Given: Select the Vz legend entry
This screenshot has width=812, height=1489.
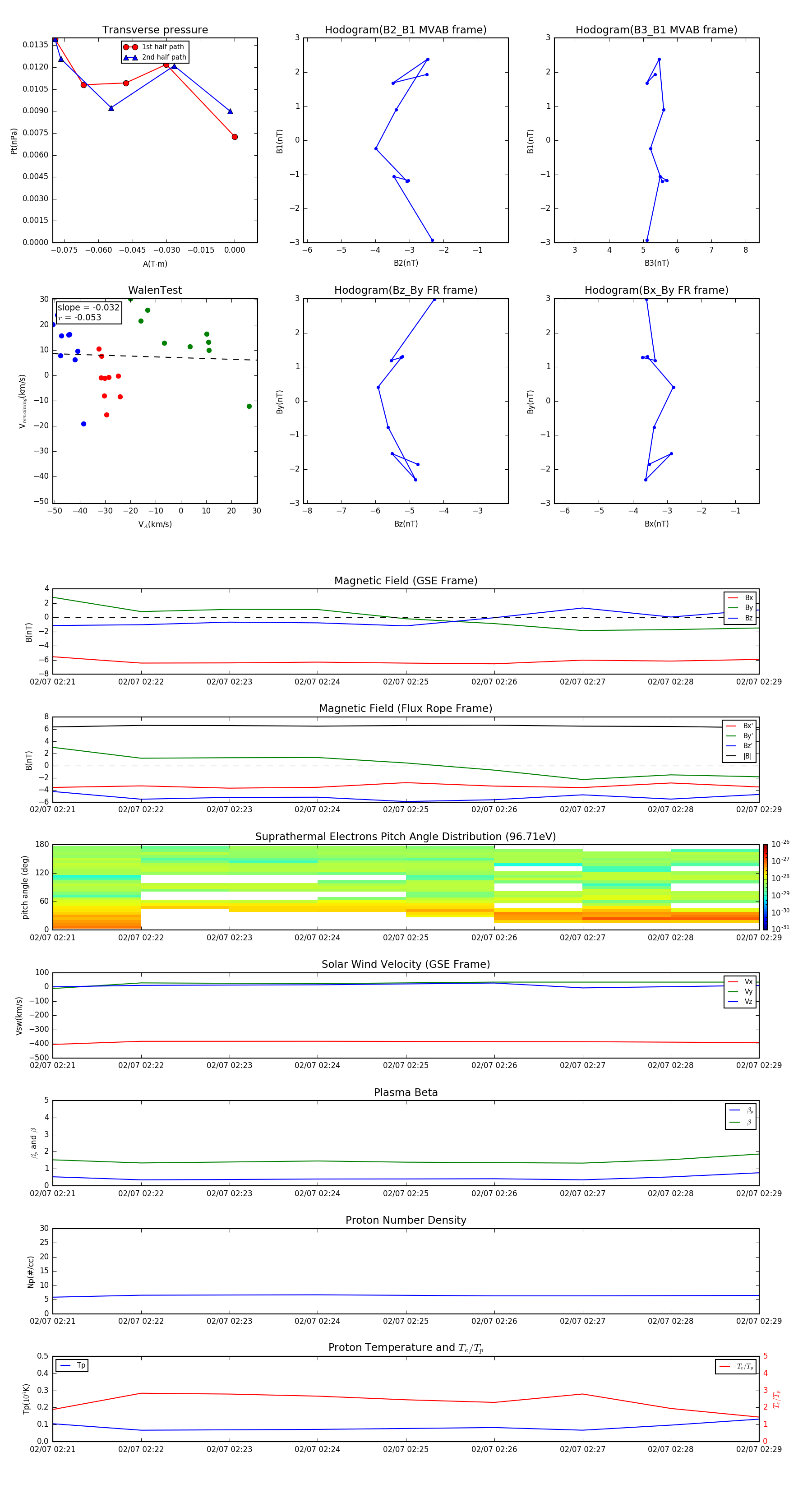Looking at the screenshot, I should 740,1002.
